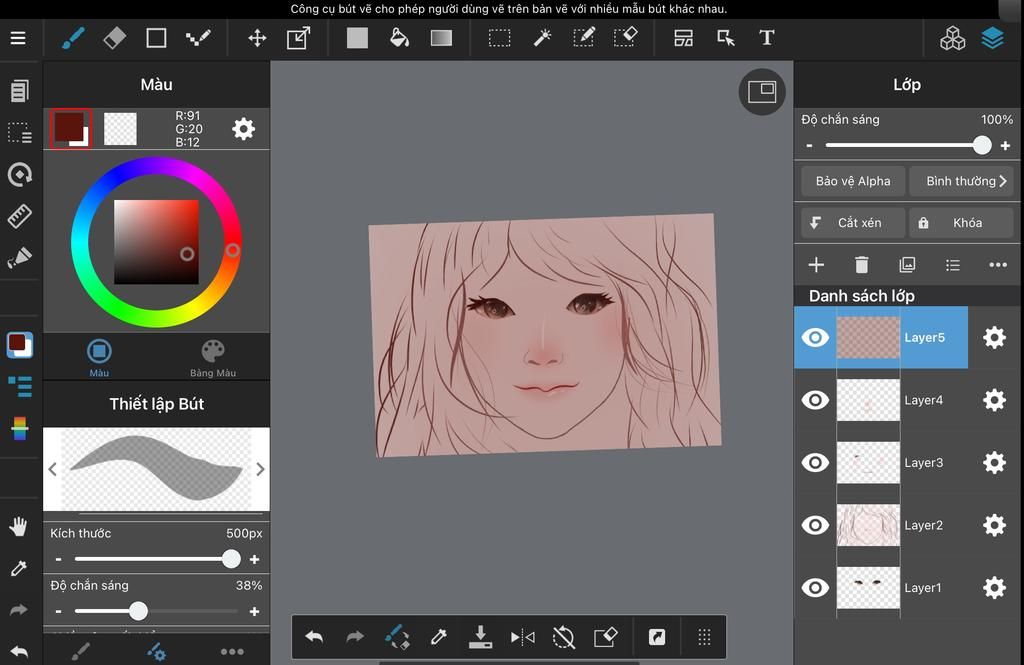Screen dimensions: 1024x665
Task: Delete layer with trash icon
Action: tap(861, 265)
